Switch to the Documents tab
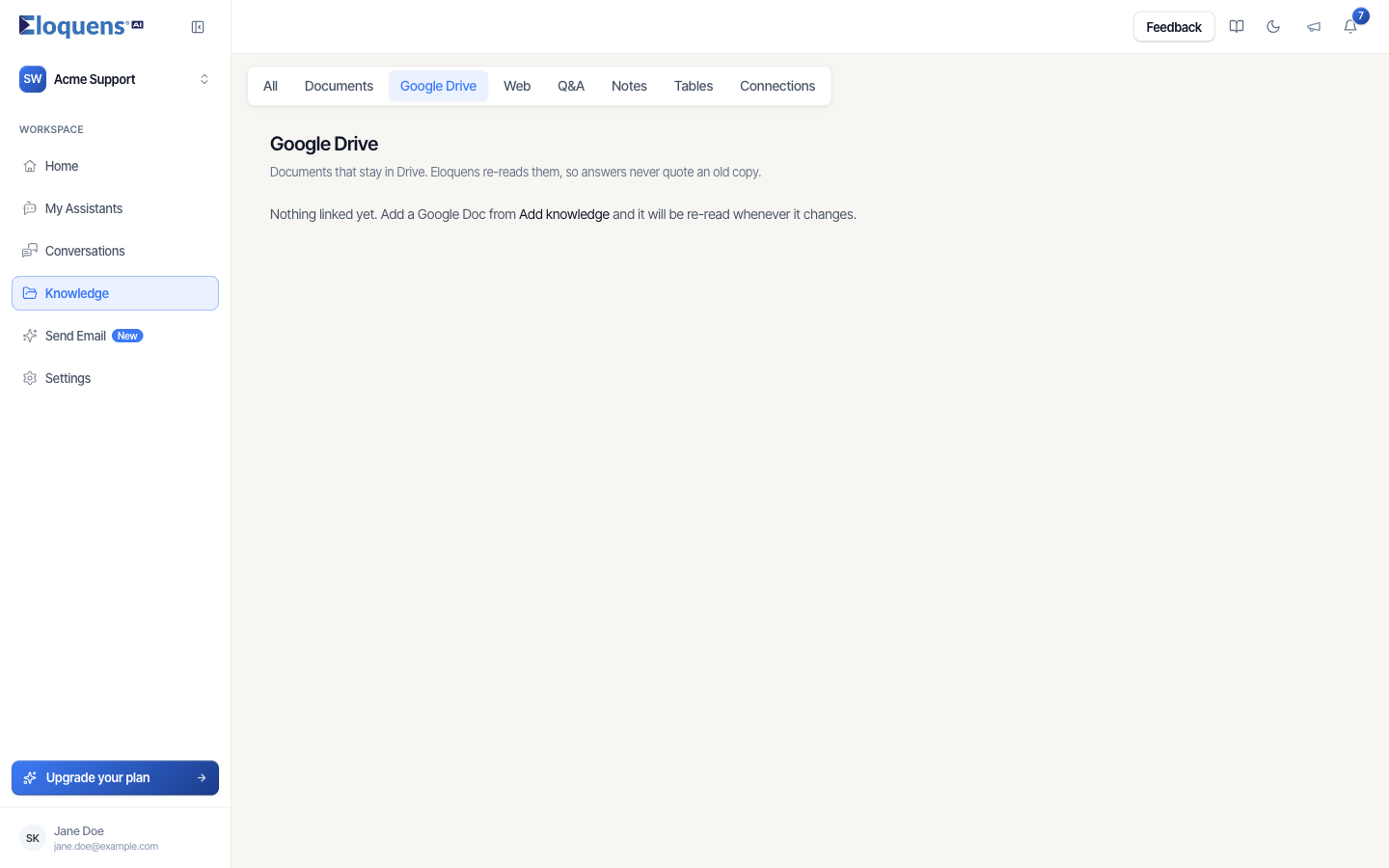This screenshot has width=1389, height=868. 339,86
